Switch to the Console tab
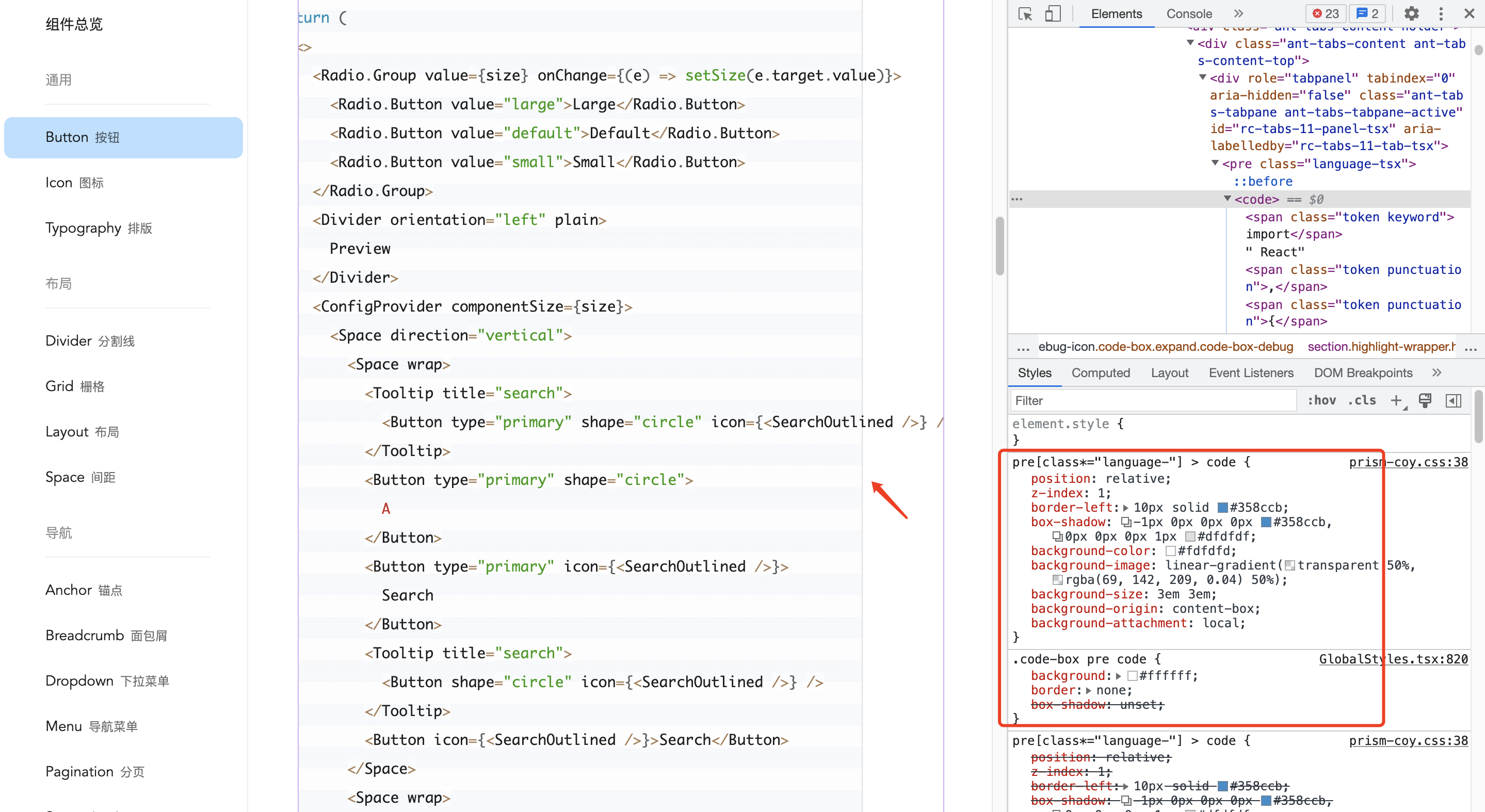 tap(1188, 13)
